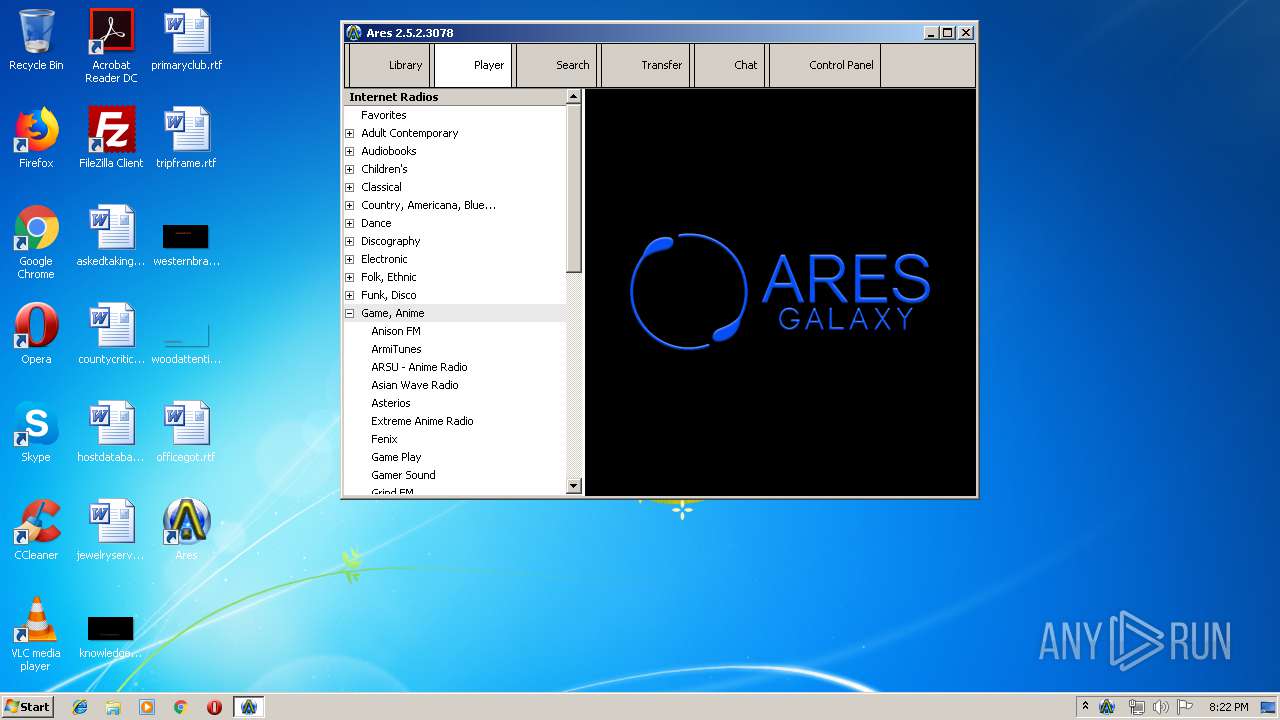Launch Acrobat Reader DC from desktop
Viewport: 1280px width, 720px height.
click(x=111, y=46)
